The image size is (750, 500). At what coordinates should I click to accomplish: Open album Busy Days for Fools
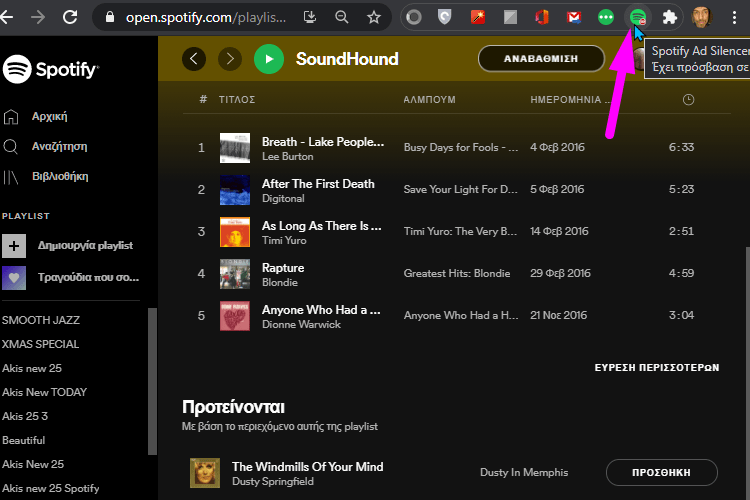pyautogui.click(x=461, y=147)
